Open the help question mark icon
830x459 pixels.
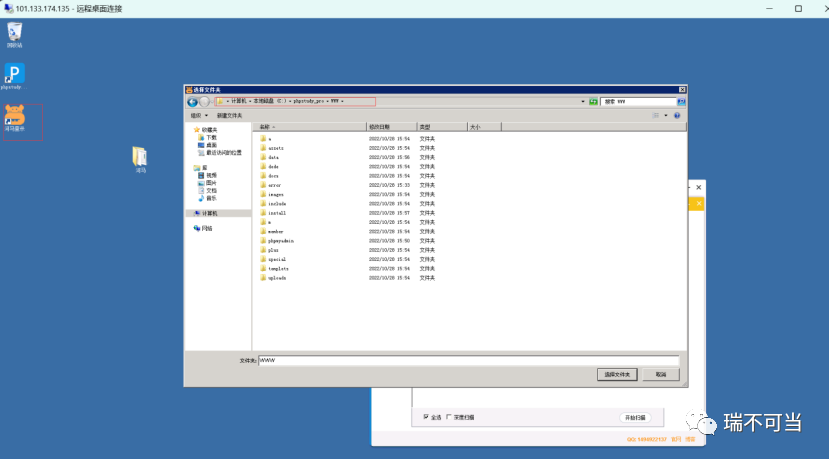676,115
